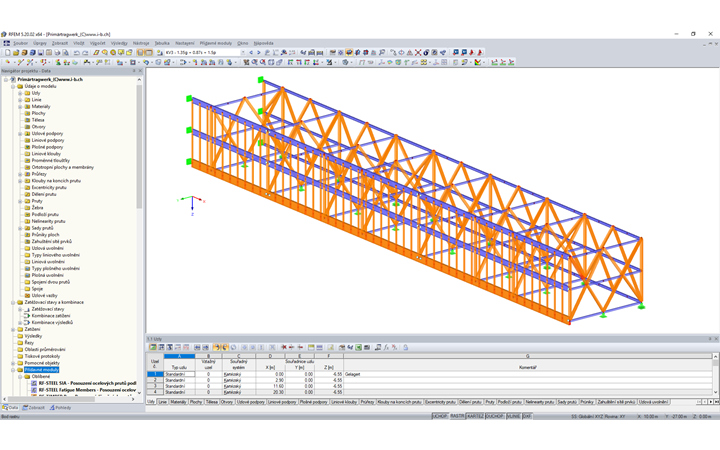Screen dimensions: 720x450
Task: Click the New file toolbar icon
Action: point(8,52)
